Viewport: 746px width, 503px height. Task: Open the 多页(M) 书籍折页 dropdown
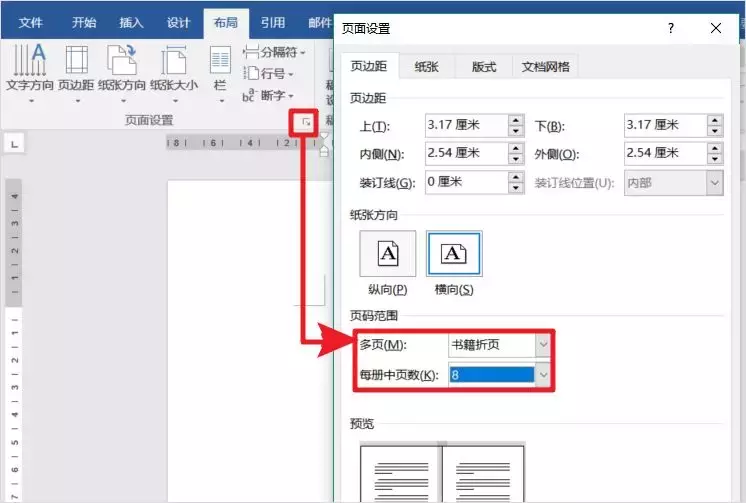click(x=499, y=345)
